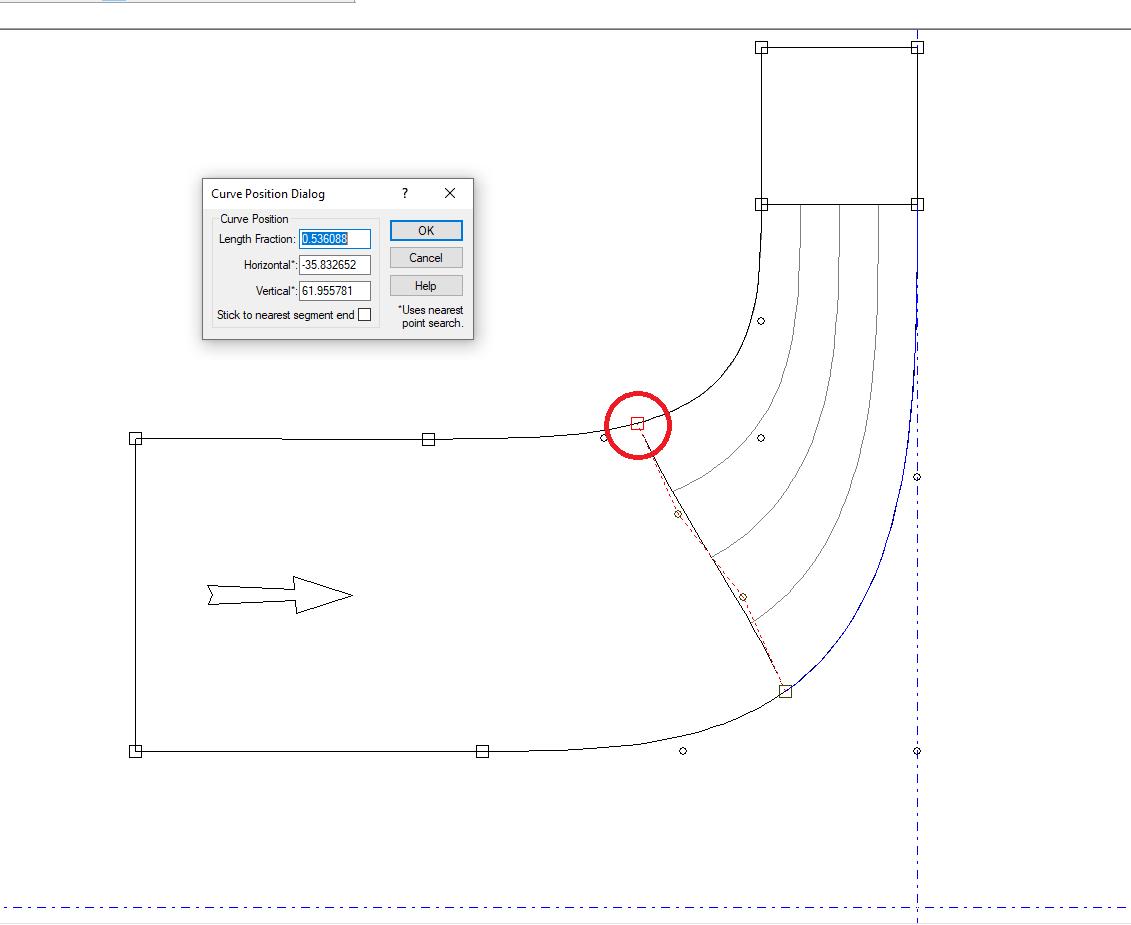Screen dimensions: 1131x925
Task: Toggle Stick to nearest segment end checkbox
Action: pos(365,315)
